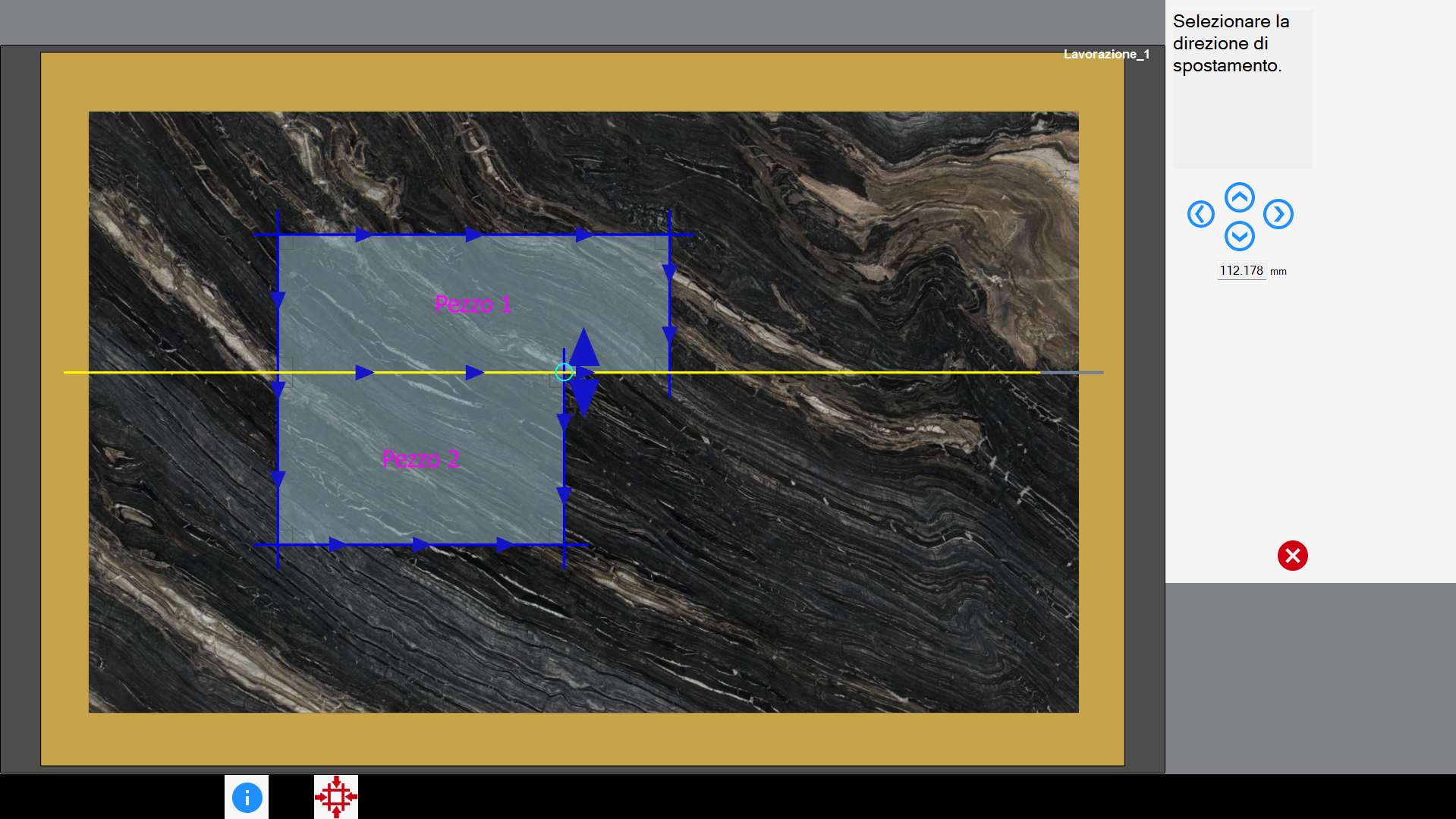
Task: Click the yellow horizontal cut line
Action: [x=797, y=373]
